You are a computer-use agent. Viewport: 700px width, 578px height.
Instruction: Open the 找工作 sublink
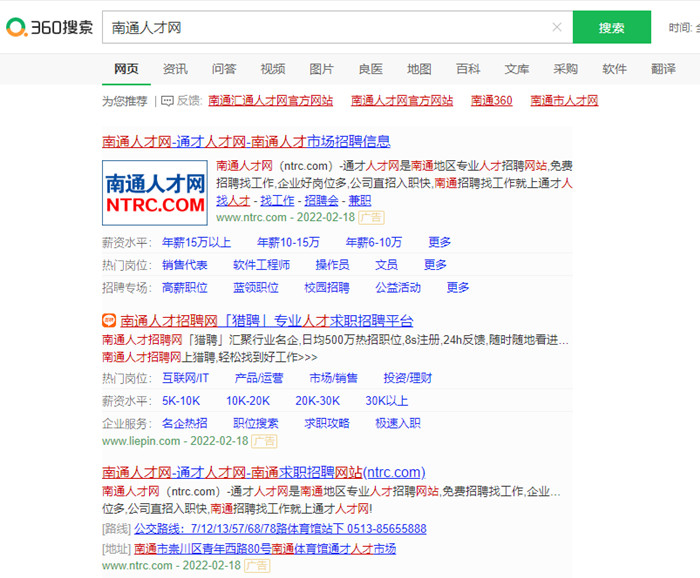tap(277, 201)
